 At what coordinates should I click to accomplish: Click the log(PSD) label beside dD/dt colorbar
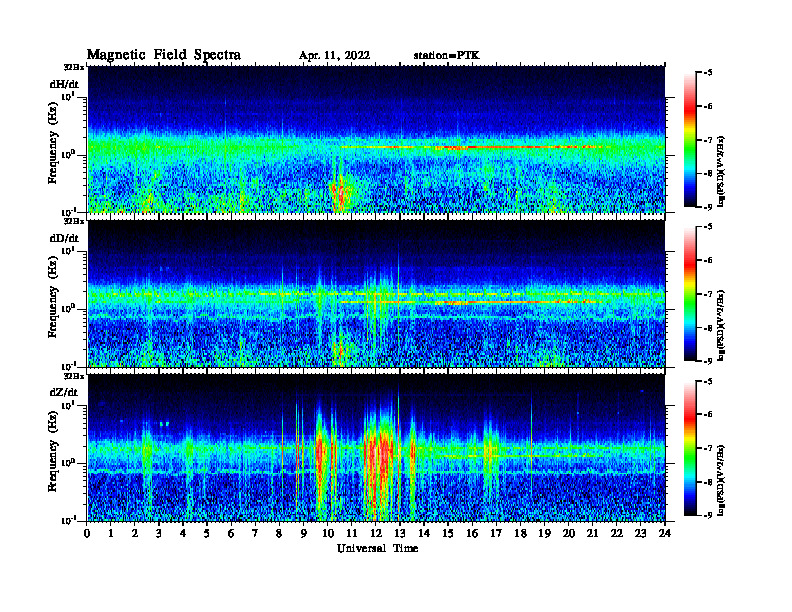[721, 325]
